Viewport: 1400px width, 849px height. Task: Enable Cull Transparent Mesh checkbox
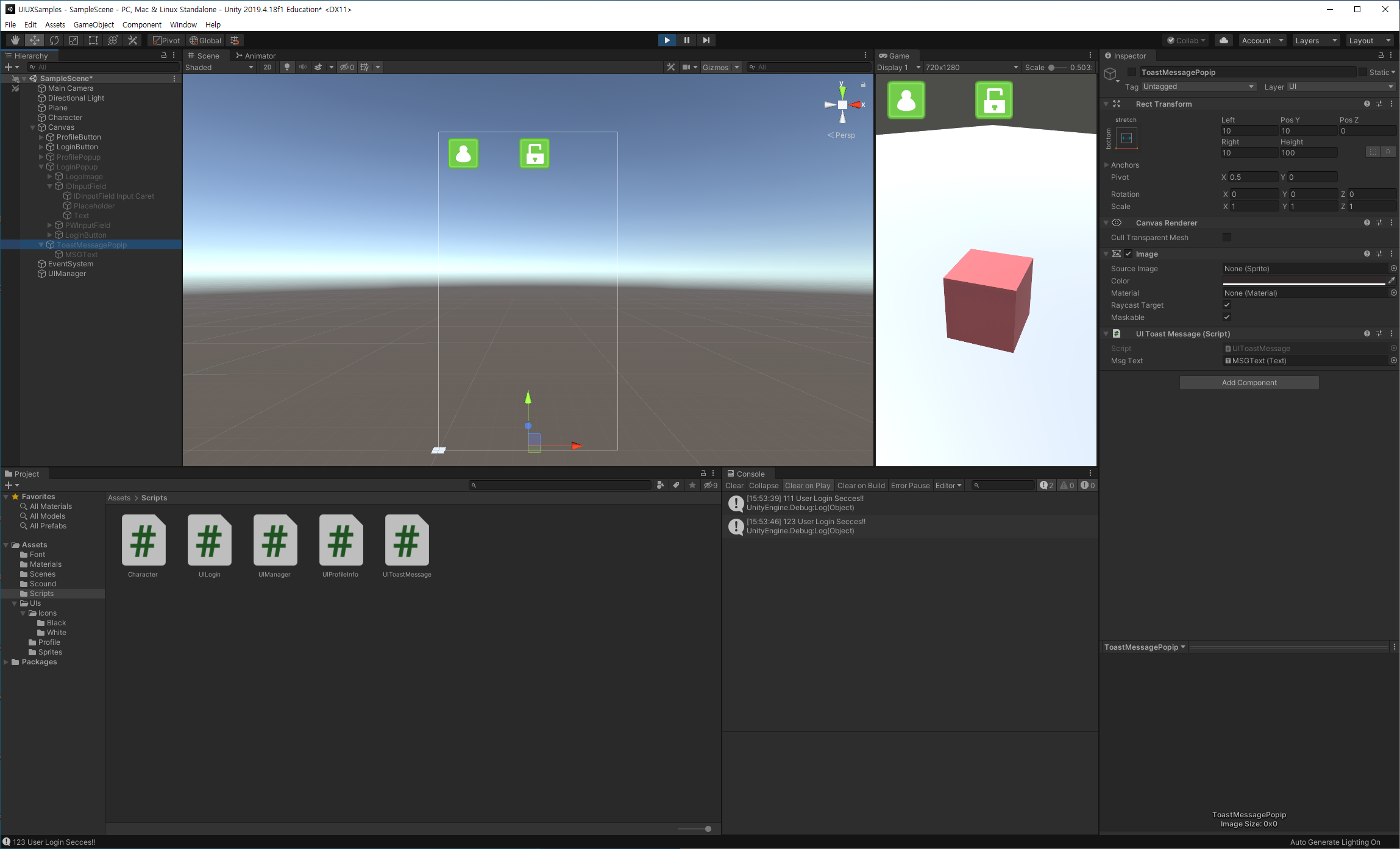[x=1227, y=237]
